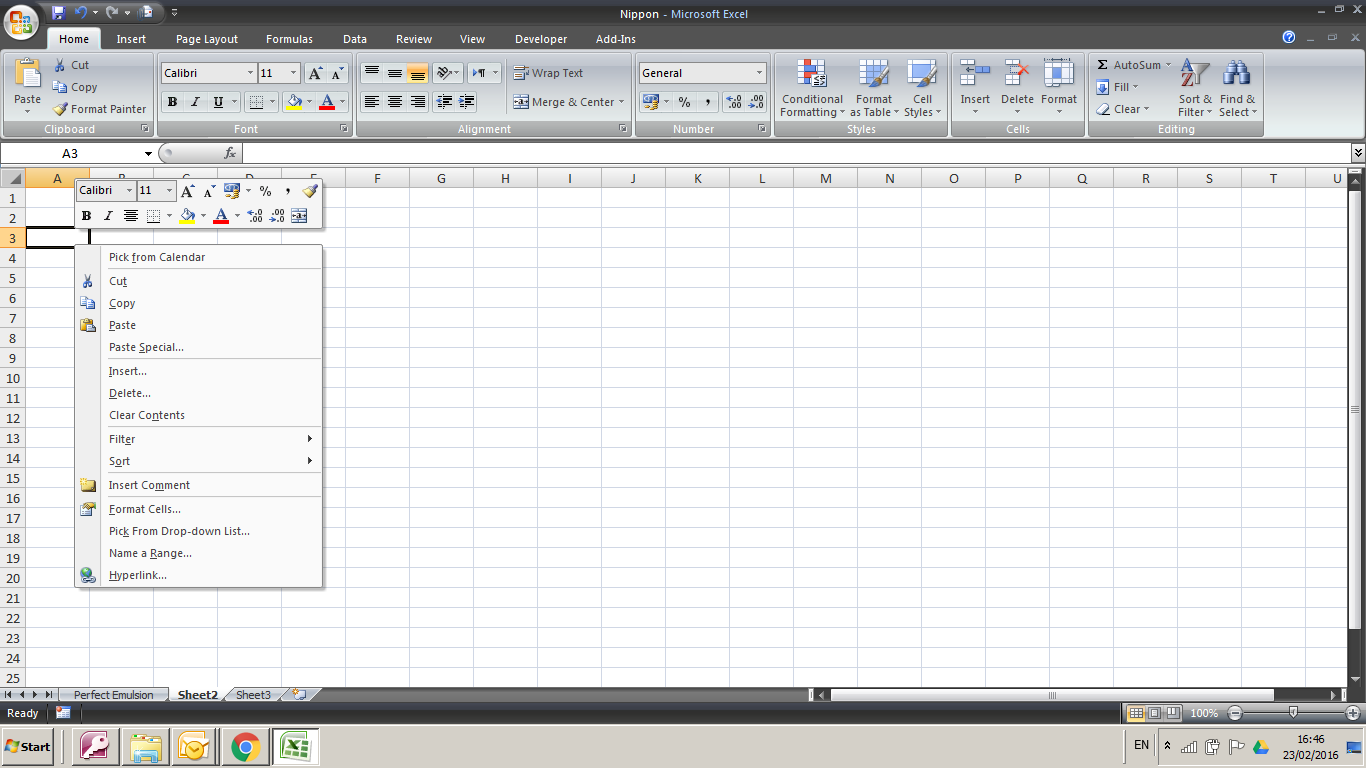Click ribbon Percent Style icon

click(x=684, y=102)
